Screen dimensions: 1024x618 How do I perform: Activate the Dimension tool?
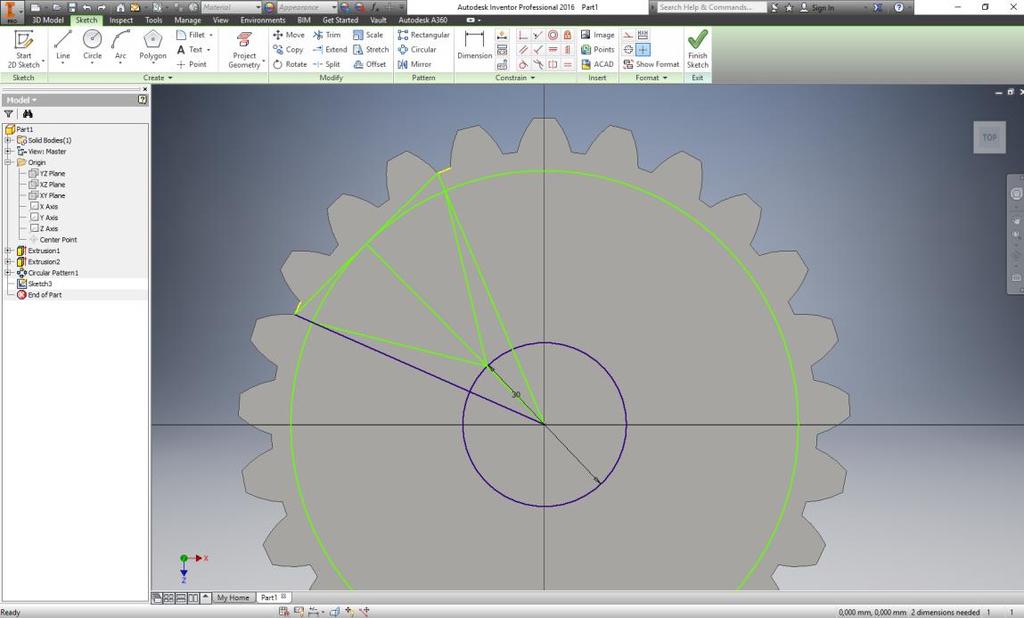click(475, 45)
